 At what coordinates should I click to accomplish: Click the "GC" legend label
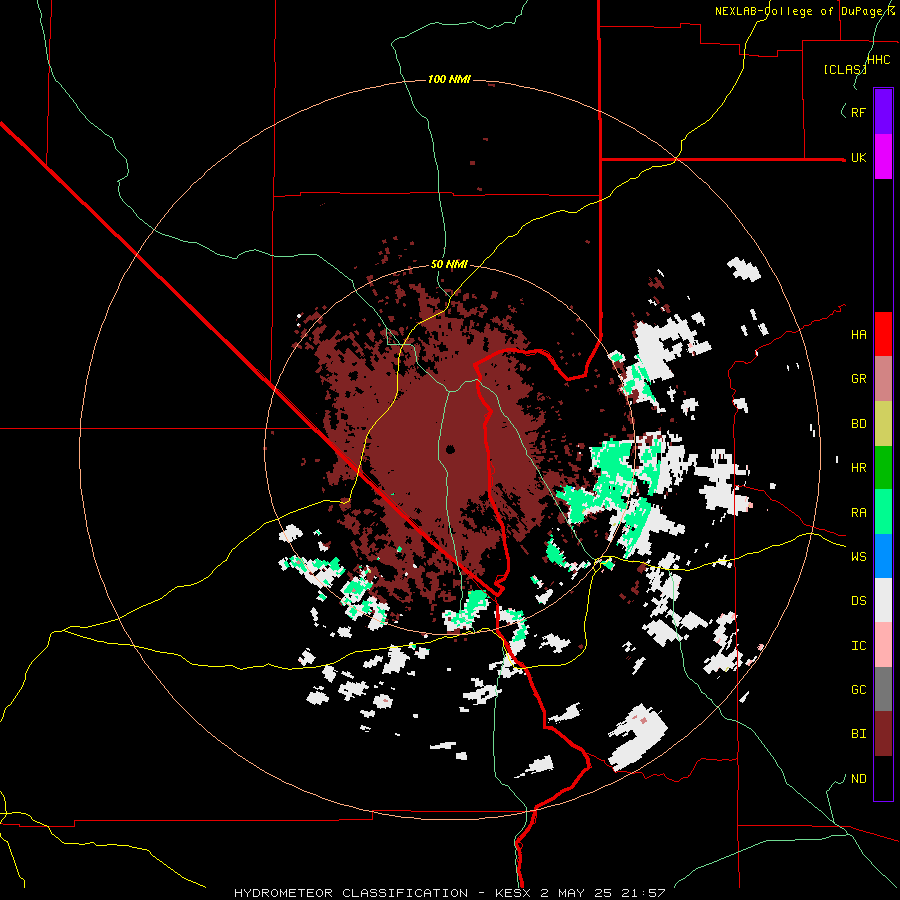[858, 690]
